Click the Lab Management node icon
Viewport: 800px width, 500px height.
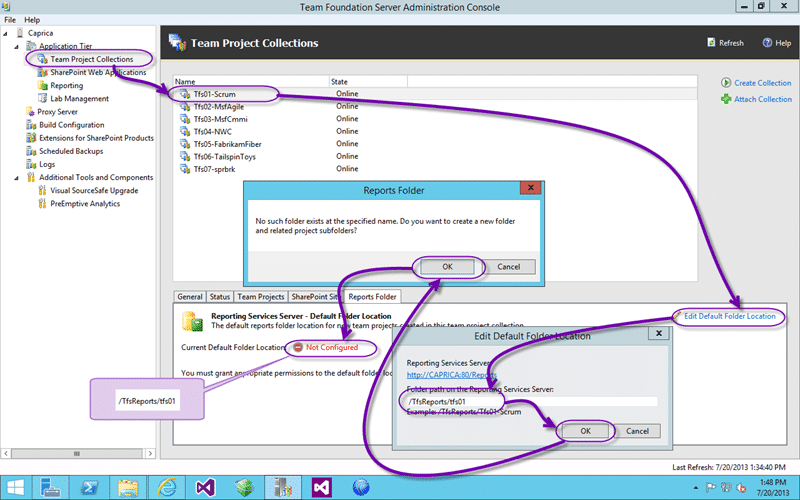[x=42, y=98]
